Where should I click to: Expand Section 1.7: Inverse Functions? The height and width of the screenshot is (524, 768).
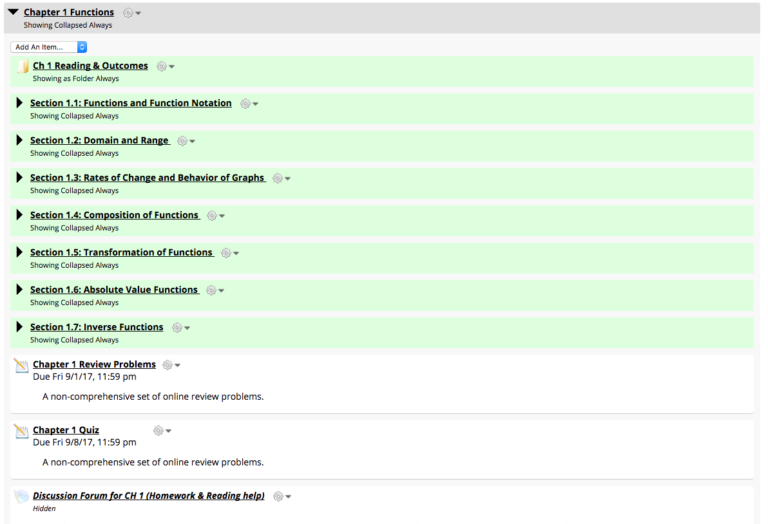(x=19, y=327)
